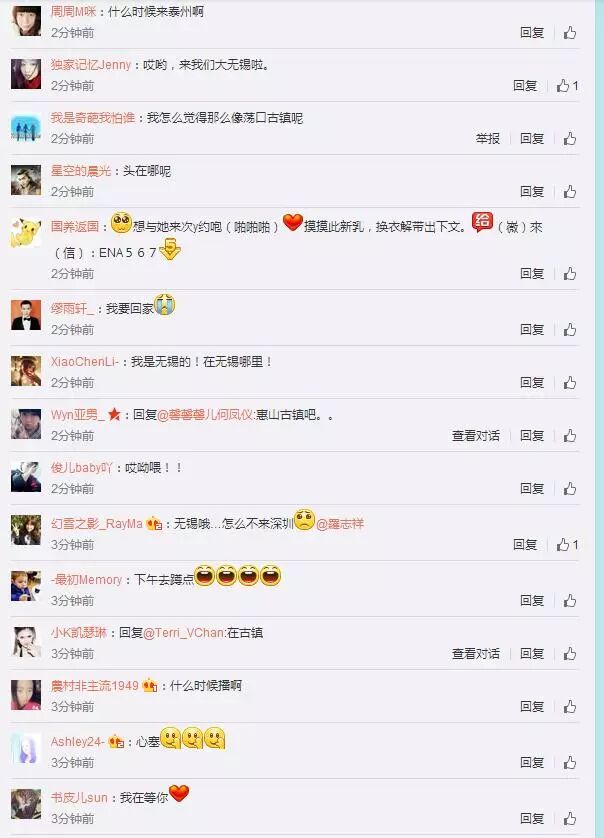This screenshot has height=838, width=604.
Task: Give a like to -最初Memory's comment
Action: 570,600
